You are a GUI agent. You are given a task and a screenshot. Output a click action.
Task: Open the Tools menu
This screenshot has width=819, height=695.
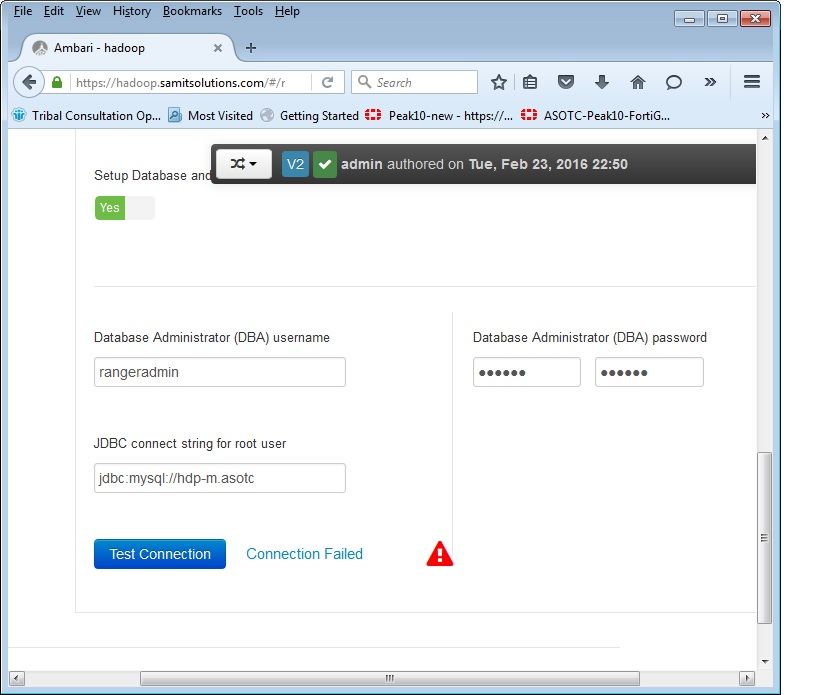pos(248,11)
